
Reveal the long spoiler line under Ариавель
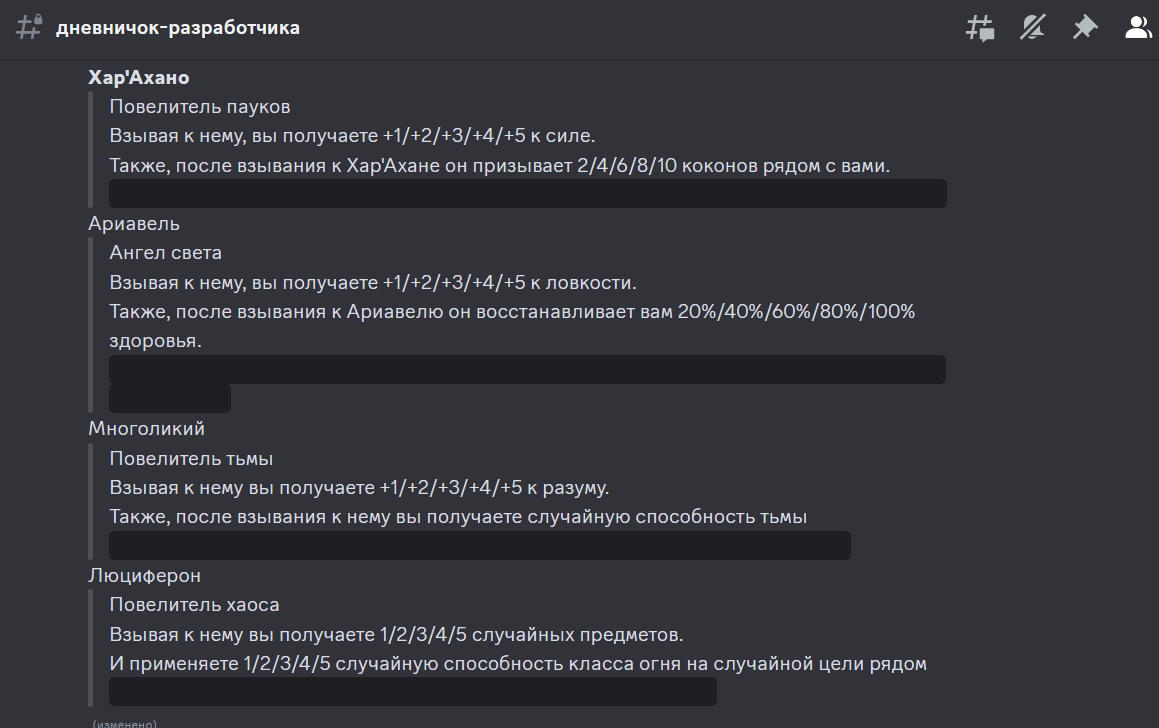point(527,369)
